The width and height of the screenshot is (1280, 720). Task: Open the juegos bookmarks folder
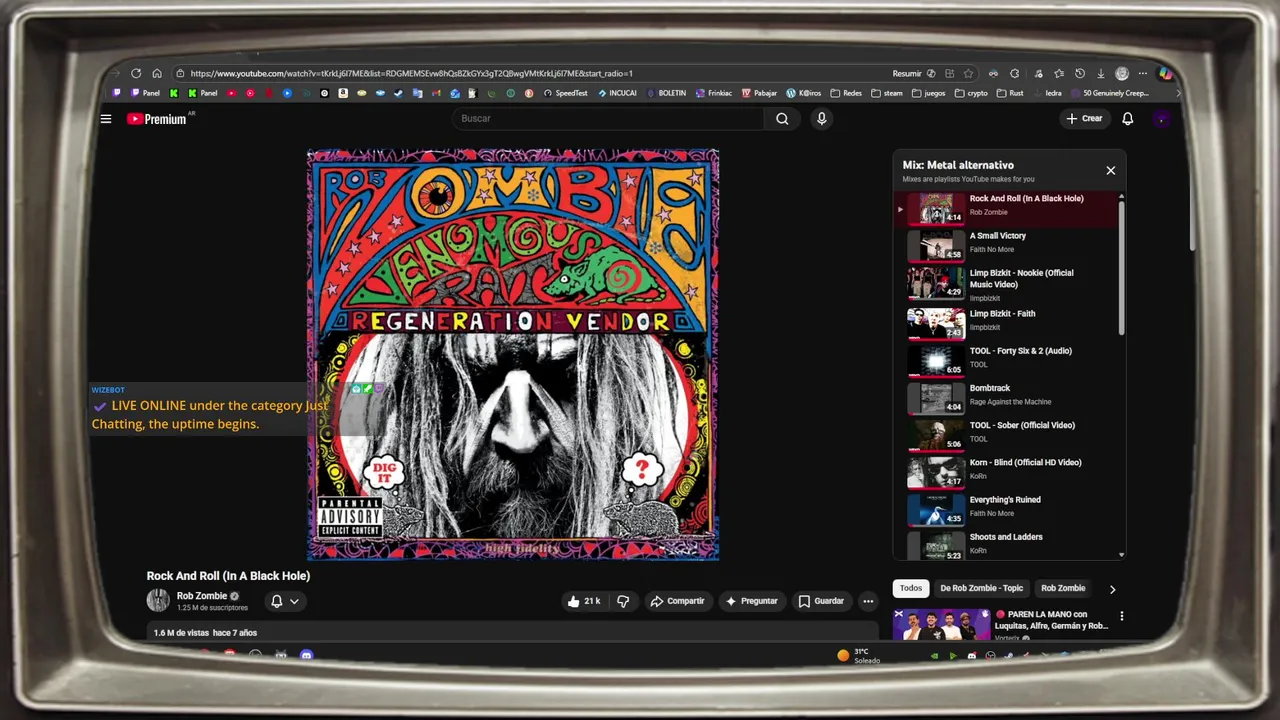[x=928, y=93]
